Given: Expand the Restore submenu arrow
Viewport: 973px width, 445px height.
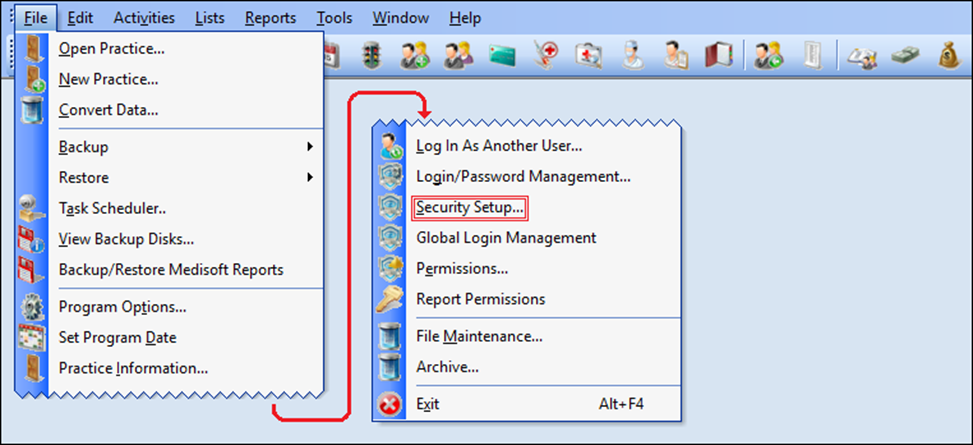Looking at the screenshot, I should click(x=309, y=178).
